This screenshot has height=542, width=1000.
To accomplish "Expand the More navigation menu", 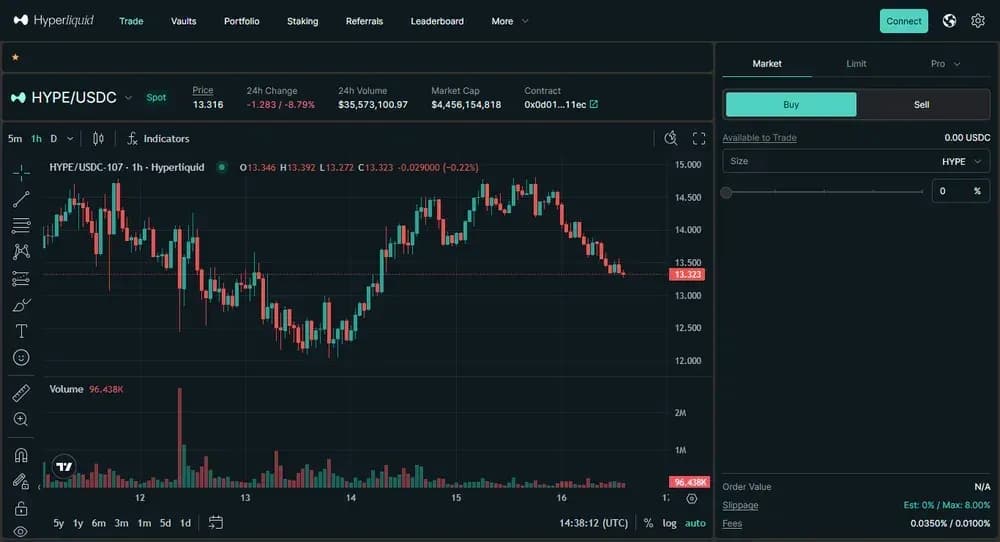I will tap(510, 21).
